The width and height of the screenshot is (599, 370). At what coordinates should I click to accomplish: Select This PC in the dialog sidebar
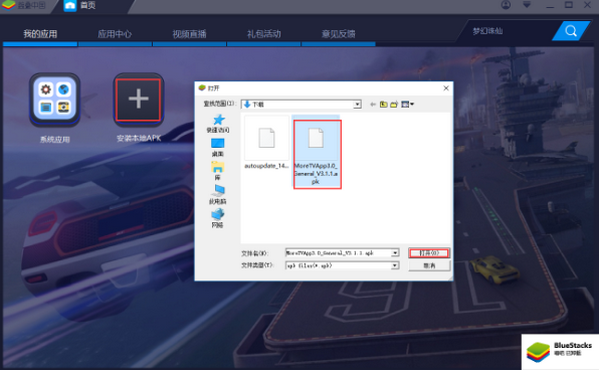[218, 195]
